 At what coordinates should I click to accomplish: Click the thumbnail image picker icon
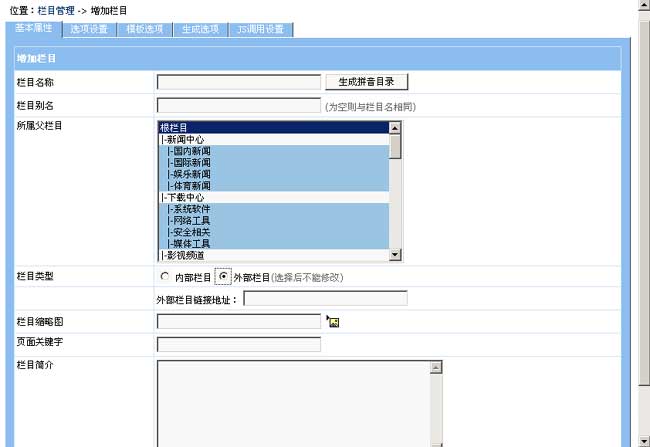333,321
